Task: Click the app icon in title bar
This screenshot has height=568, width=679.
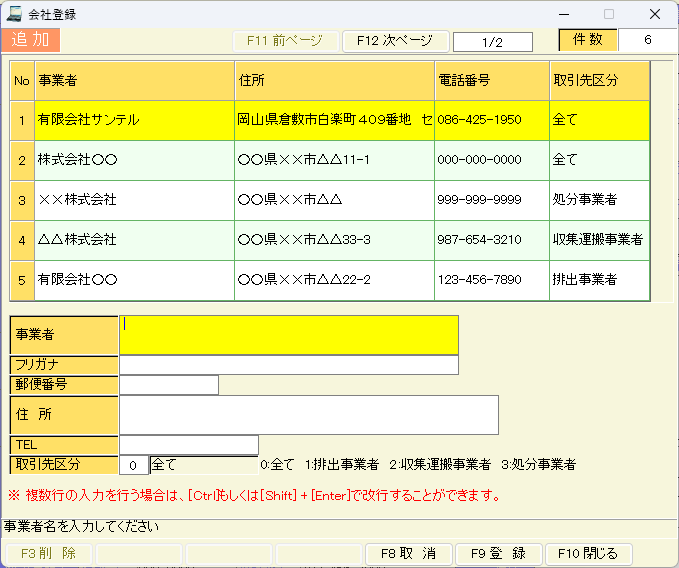Action: pos(14,14)
